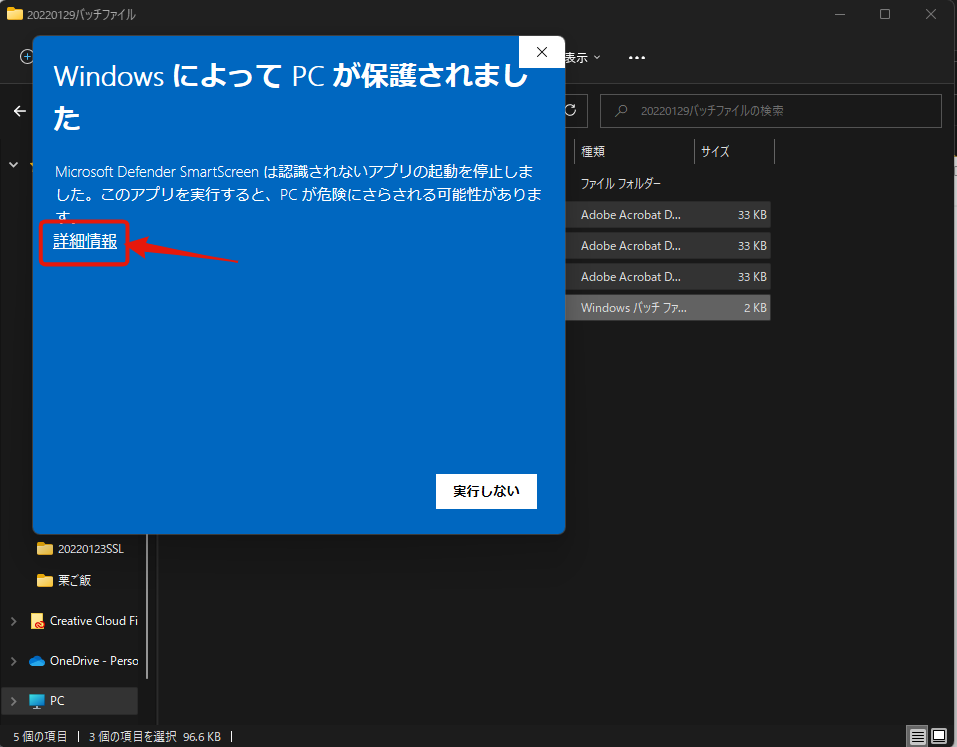
Task: Select the 20220123SSL folder in sidebar
Action: pyautogui.click(x=90, y=548)
